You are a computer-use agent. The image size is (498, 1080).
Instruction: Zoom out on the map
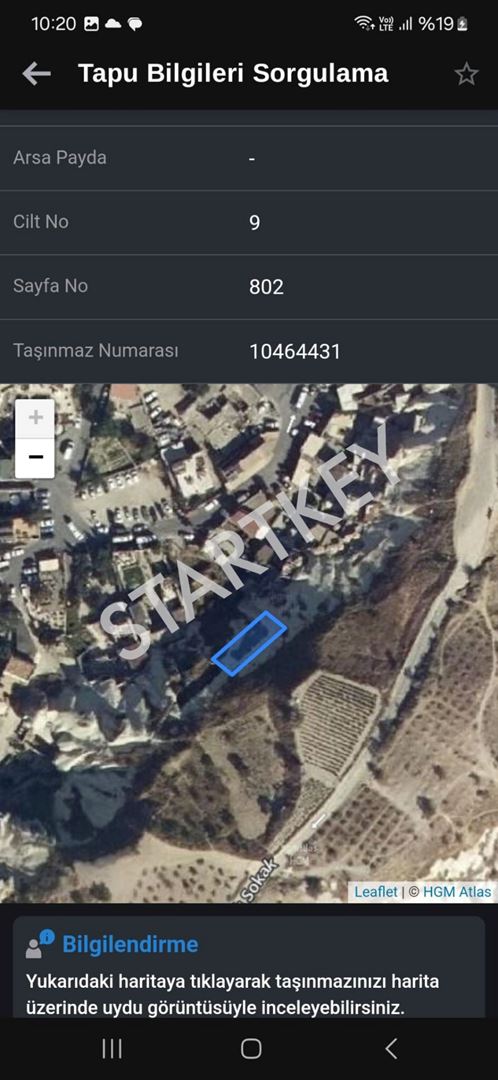point(35,457)
